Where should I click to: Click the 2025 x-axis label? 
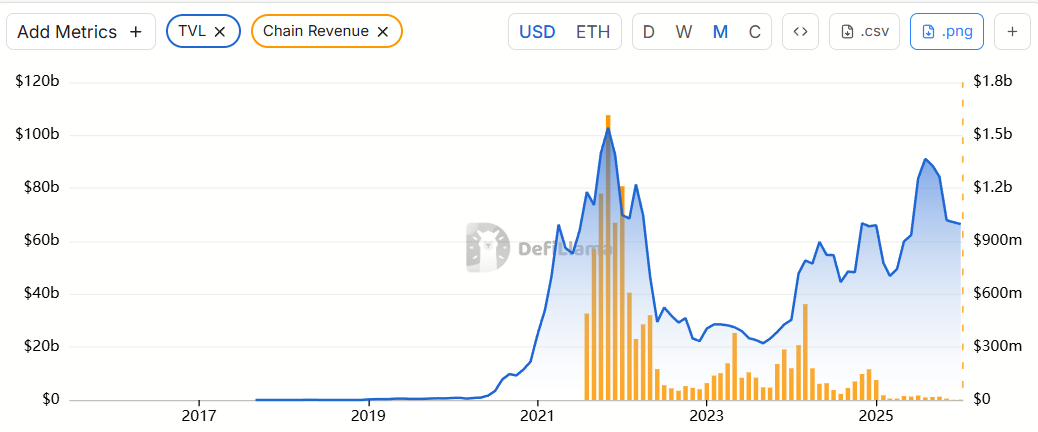[876, 415]
